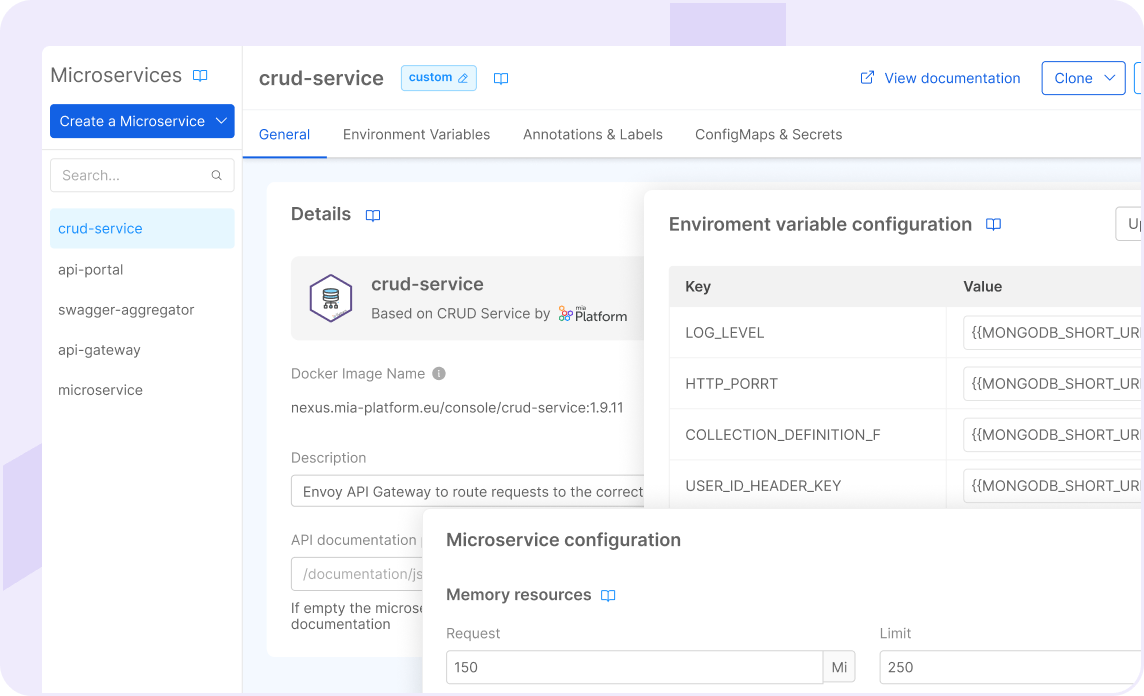Image resolution: width=1144 pixels, height=696 pixels.
Task: Click the Key column header
Action: (x=698, y=287)
